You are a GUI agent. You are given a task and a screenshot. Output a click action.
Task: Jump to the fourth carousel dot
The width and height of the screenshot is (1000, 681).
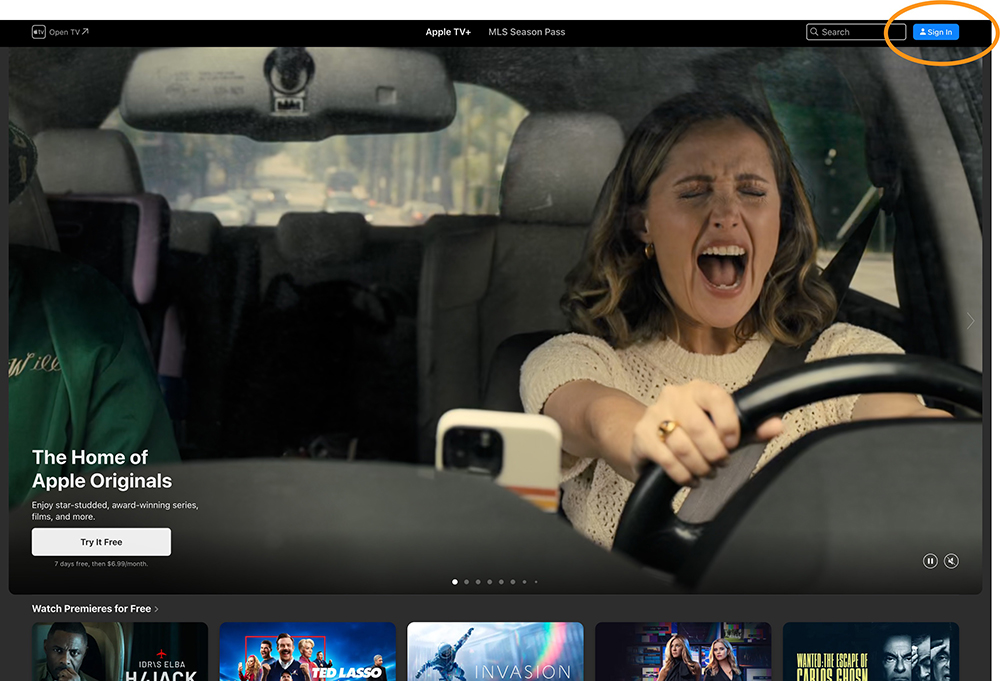click(490, 581)
